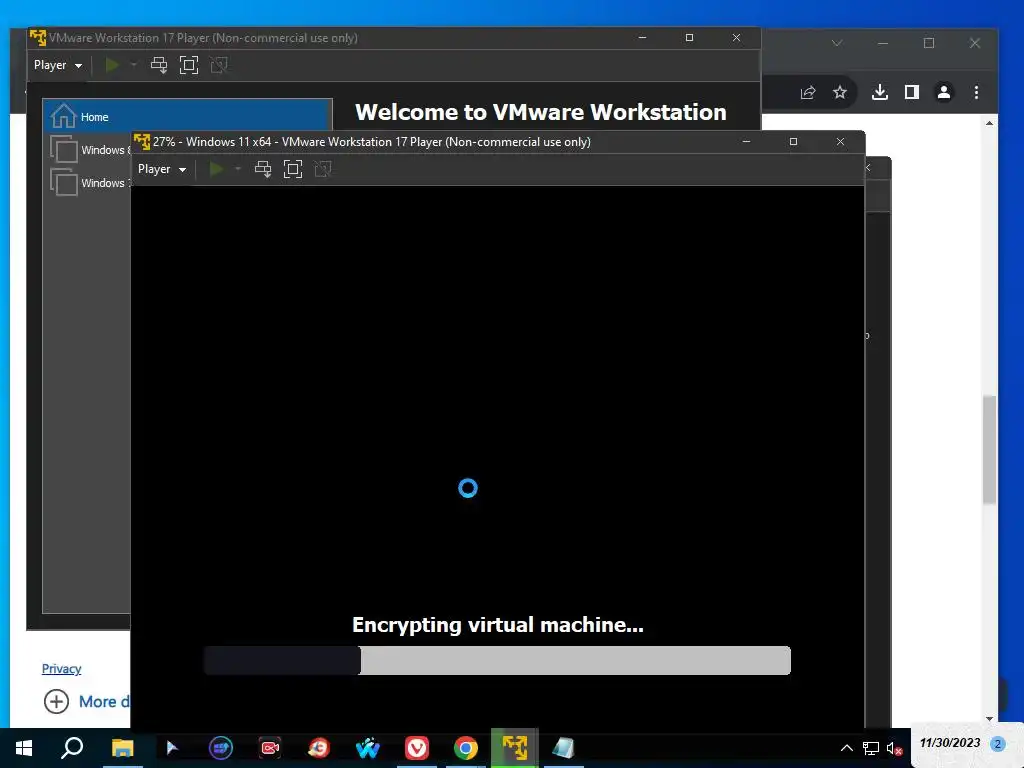
Task: Open the Player menu in back VMware window
Action: 57,65
